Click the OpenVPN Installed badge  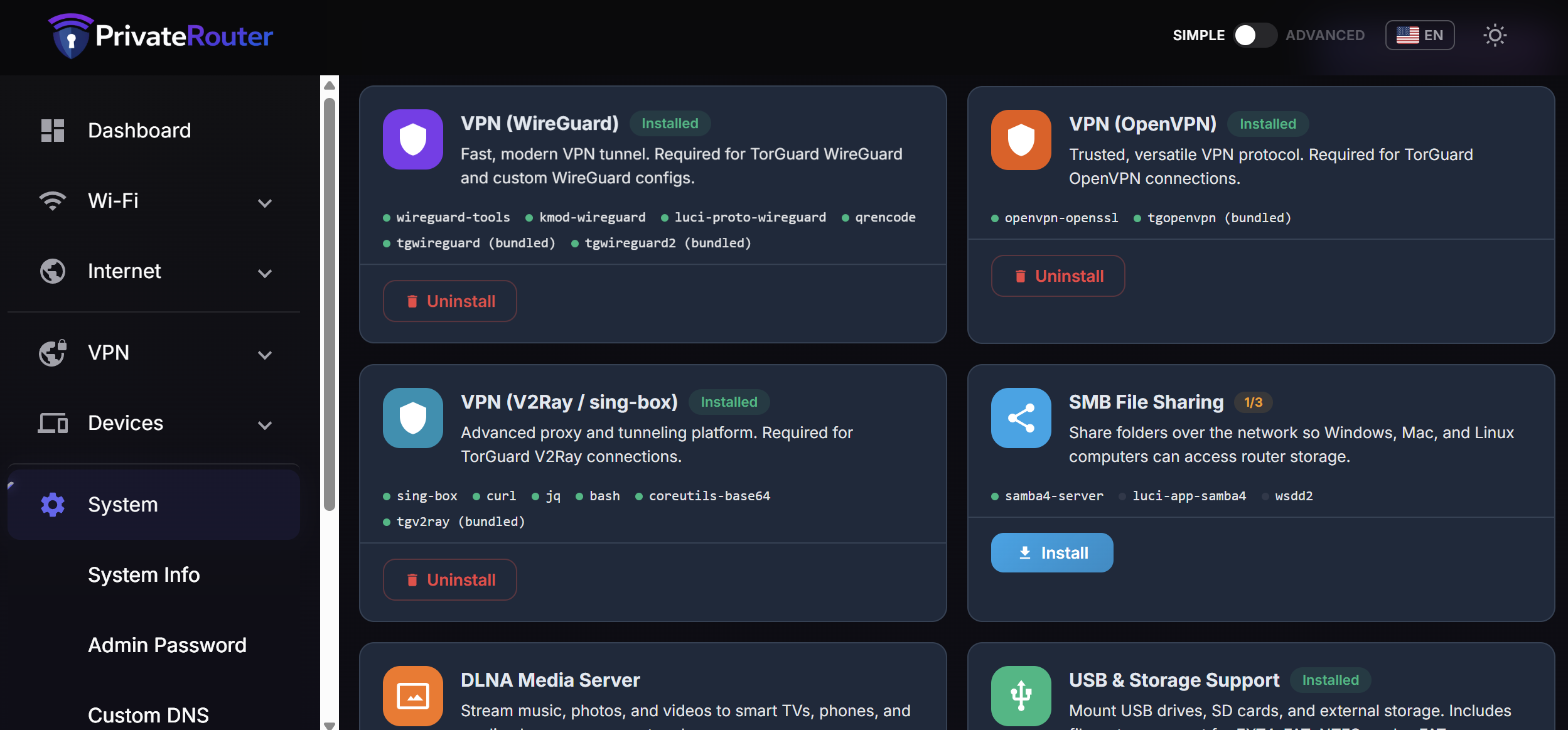tap(1268, 124)
